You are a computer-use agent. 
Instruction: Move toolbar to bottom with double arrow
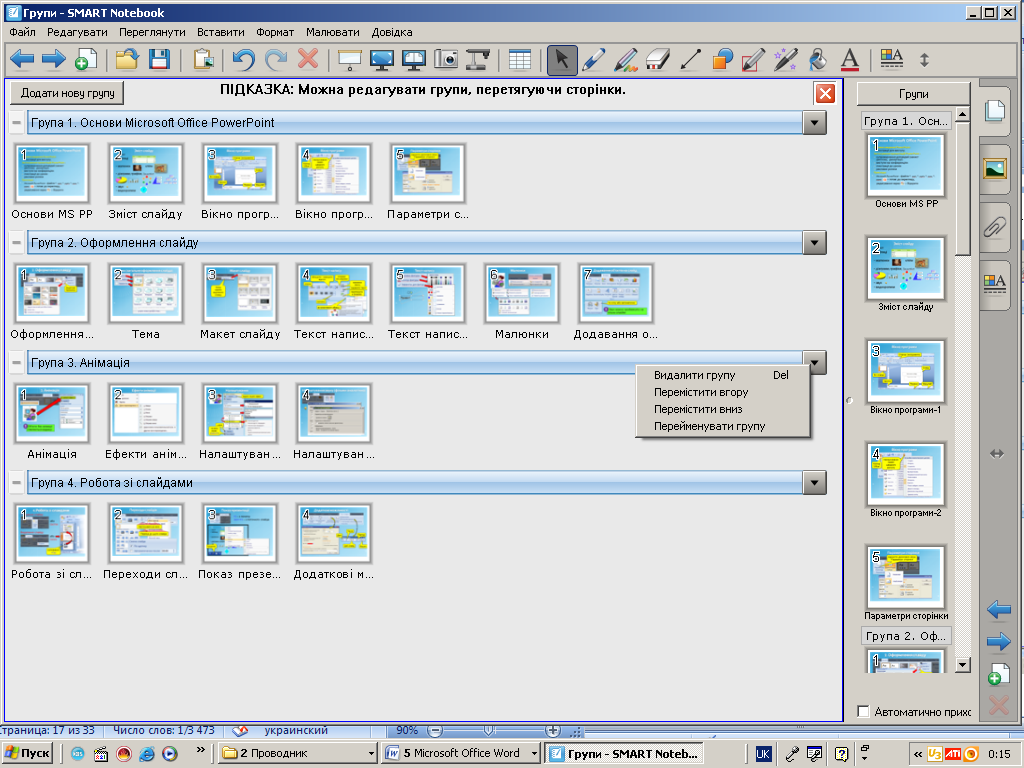point(924,60)
